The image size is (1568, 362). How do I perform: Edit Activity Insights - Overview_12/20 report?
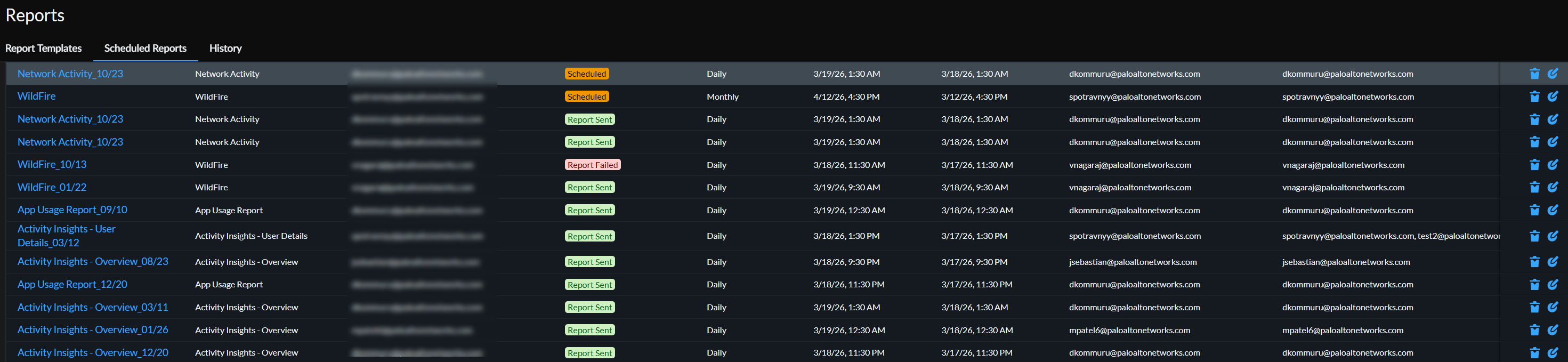click(1552, 353)
